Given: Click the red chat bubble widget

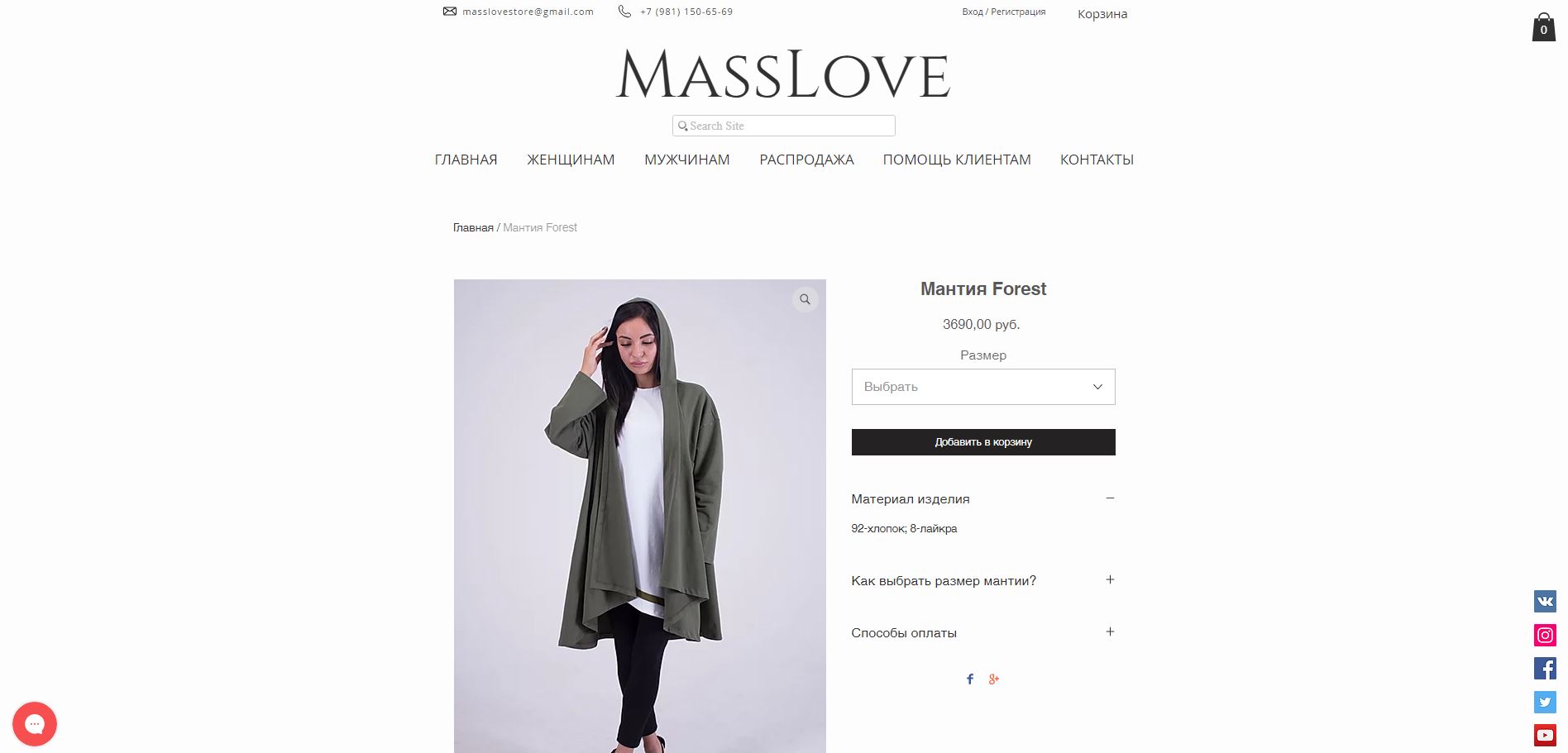Looking at the screenshot, I should (35, 724).
